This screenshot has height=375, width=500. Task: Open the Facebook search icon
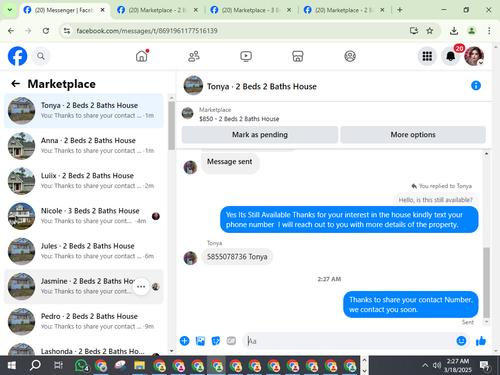[x=41, y=56]
